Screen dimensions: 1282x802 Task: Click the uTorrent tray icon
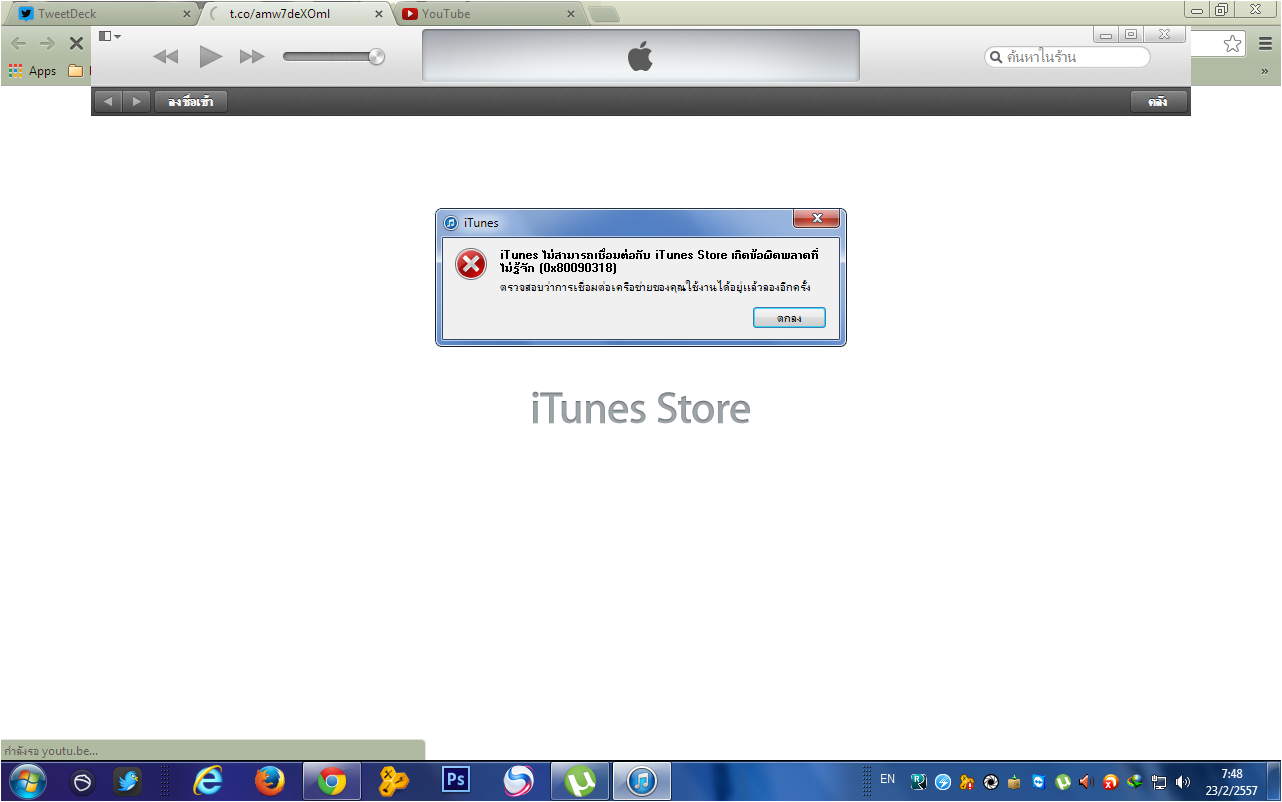[1063, 782]
